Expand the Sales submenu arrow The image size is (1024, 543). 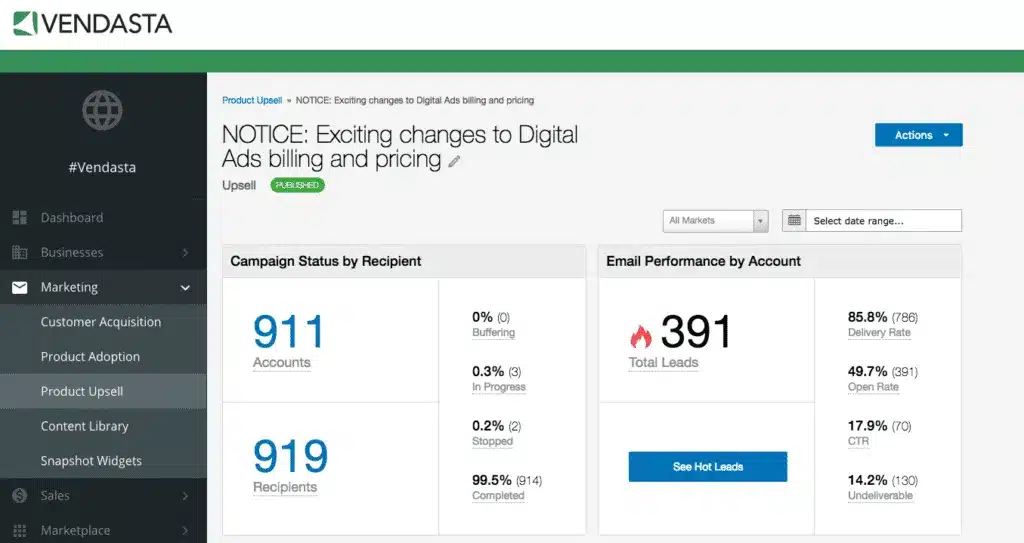185,496
